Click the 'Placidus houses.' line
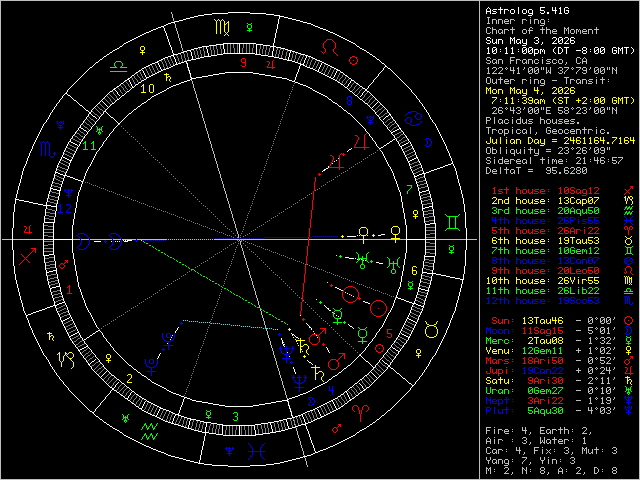 pyautogui.click(x=533, y=121)
